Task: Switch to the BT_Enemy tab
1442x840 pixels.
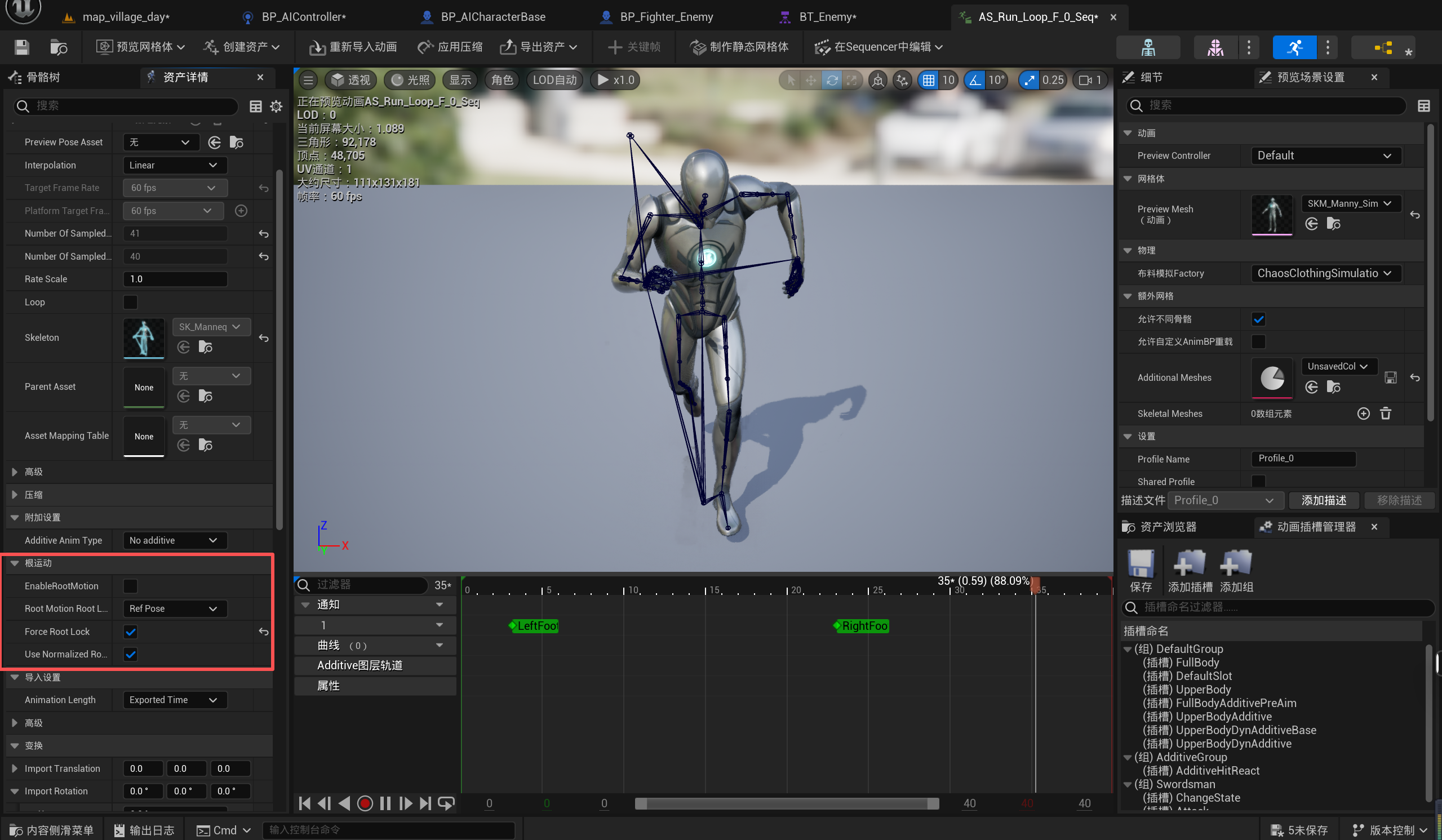Action: click(x=827, y=16)
